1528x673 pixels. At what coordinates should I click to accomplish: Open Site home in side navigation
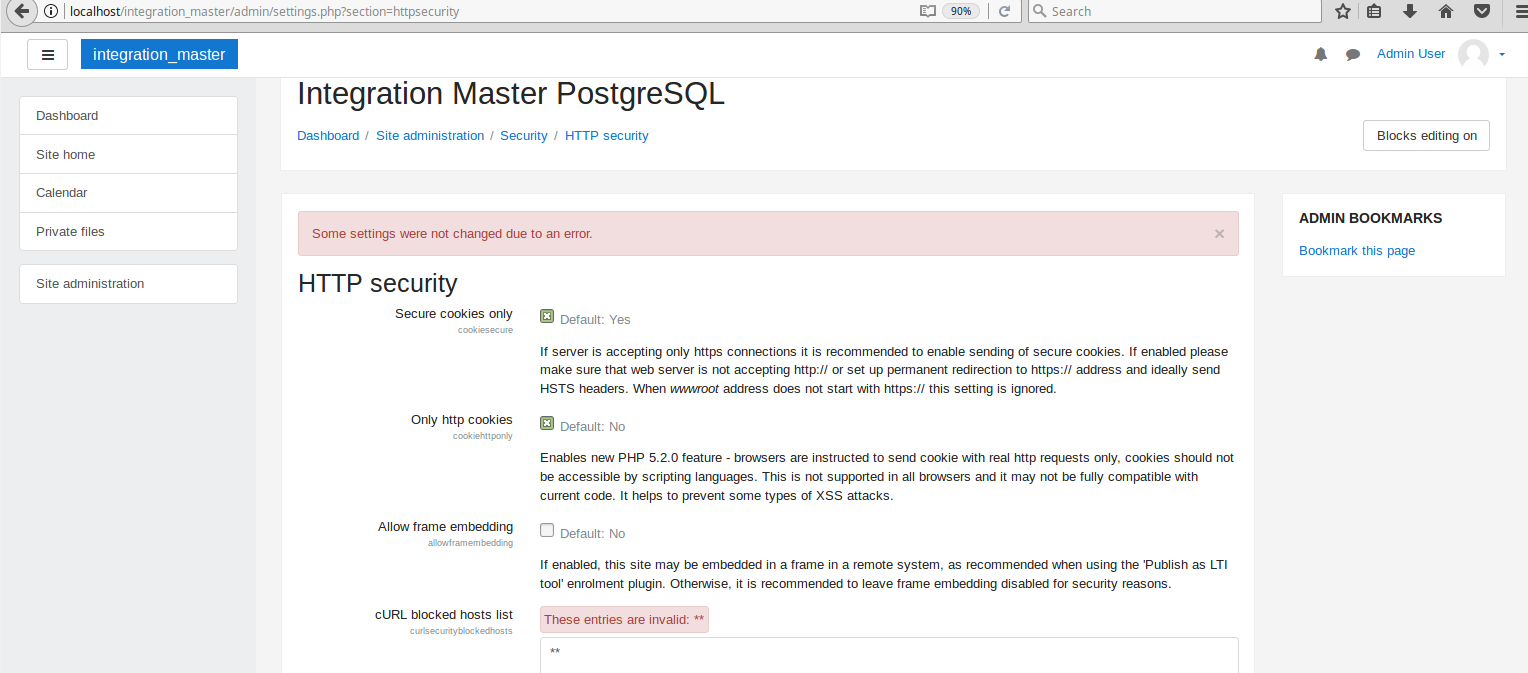click(x=128, y=154)
